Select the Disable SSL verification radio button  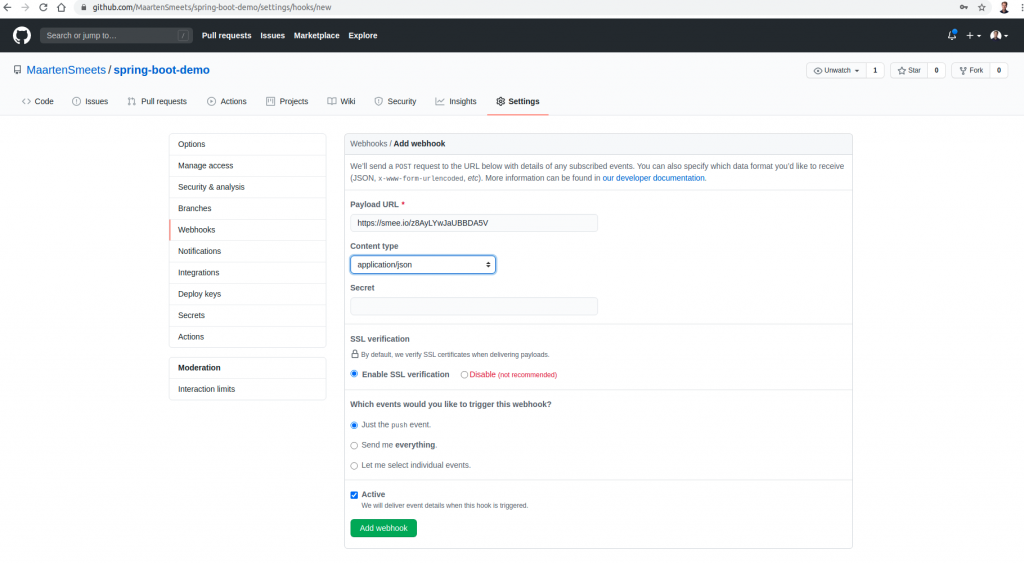(464, 375)
